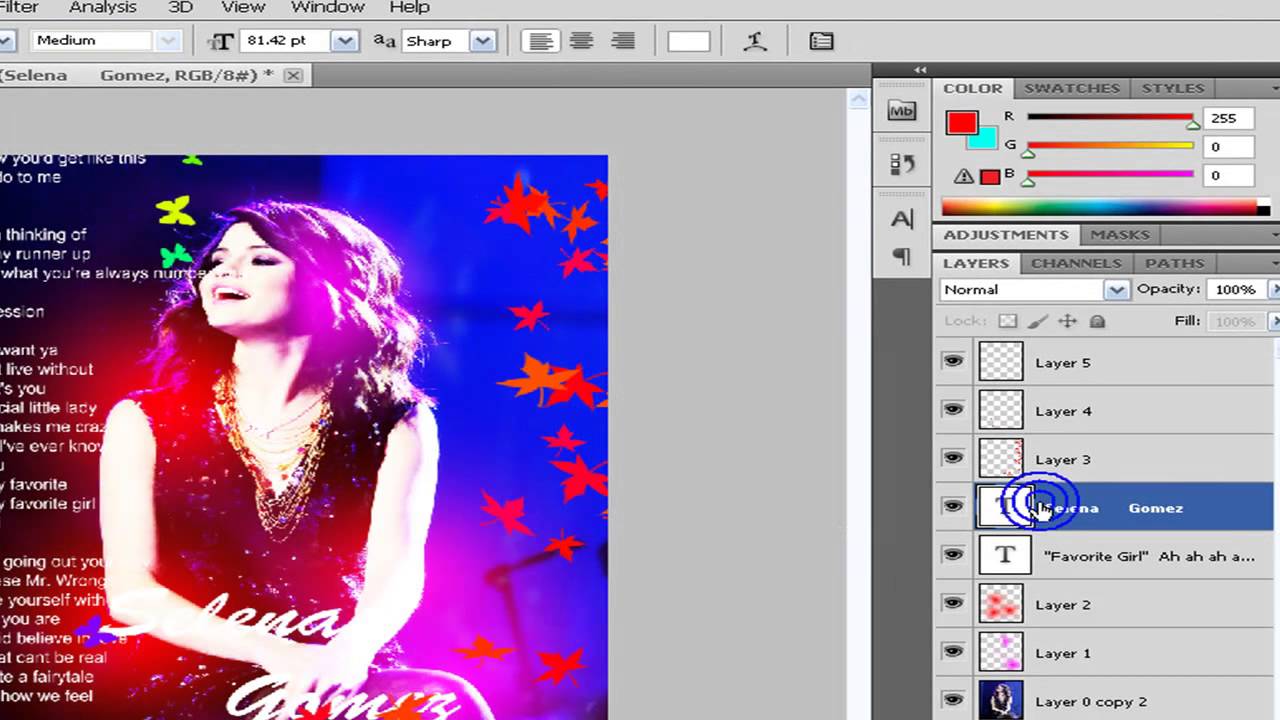Lock all with padlock icon
The width and height of the screenshot is (1280, 720).
(x=1097, y=321)
